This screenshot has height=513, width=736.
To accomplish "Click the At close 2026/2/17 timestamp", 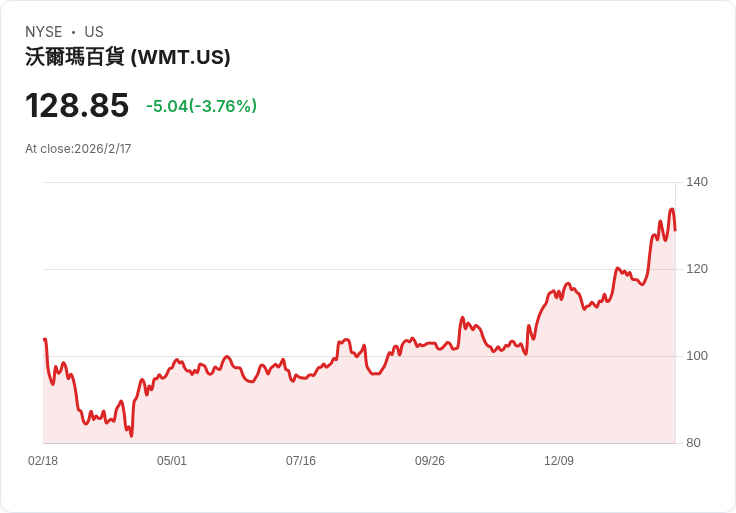I will (x=78, y=149).
